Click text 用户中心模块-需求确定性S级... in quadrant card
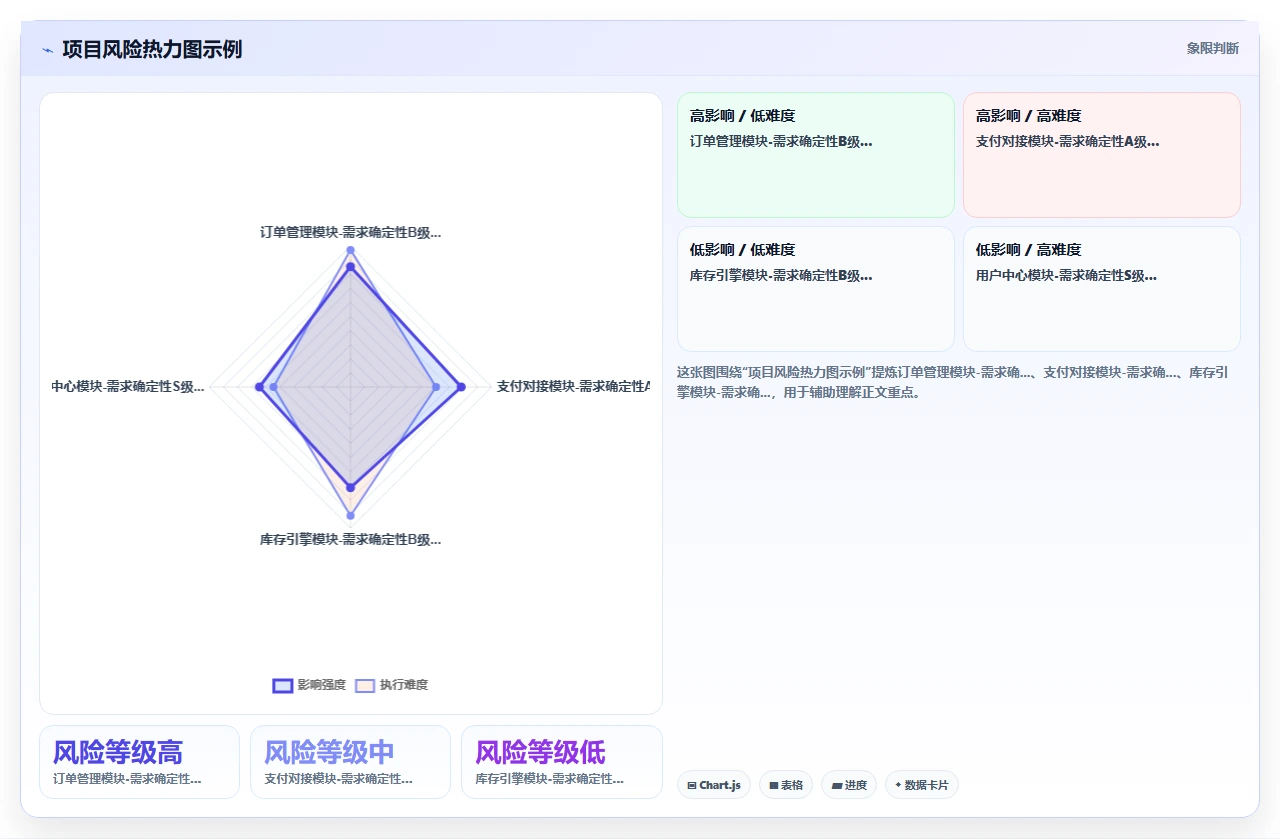 (x=1067, y=276)
